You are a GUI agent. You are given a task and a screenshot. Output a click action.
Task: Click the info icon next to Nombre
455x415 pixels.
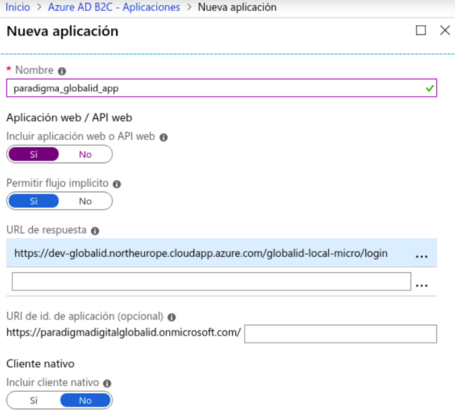[x=62, y=71]
